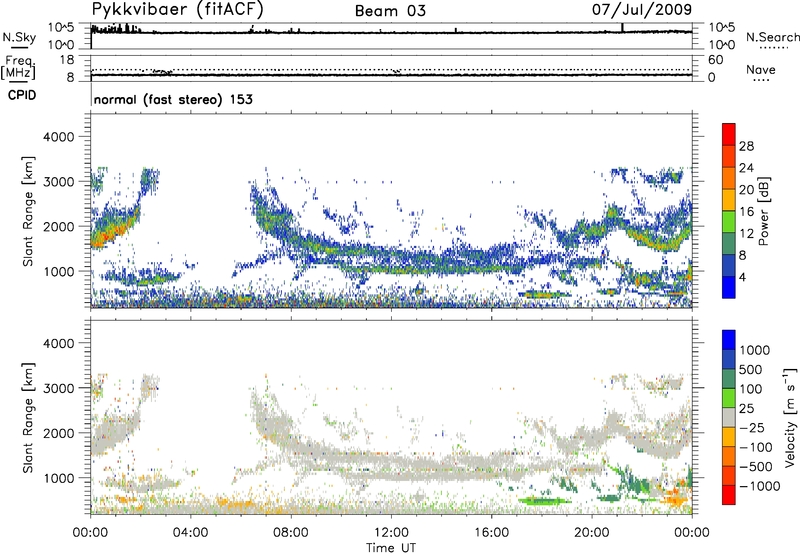Click the left noise axis value '10^5'
Image resolution: width=800 pixels, height=554 pixels.
point(61,27)
